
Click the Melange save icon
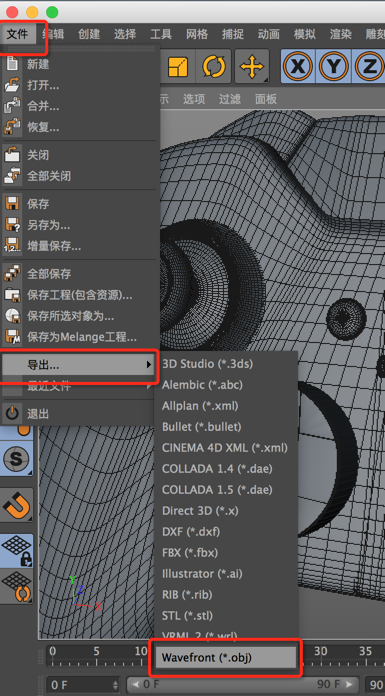point(12,337)
